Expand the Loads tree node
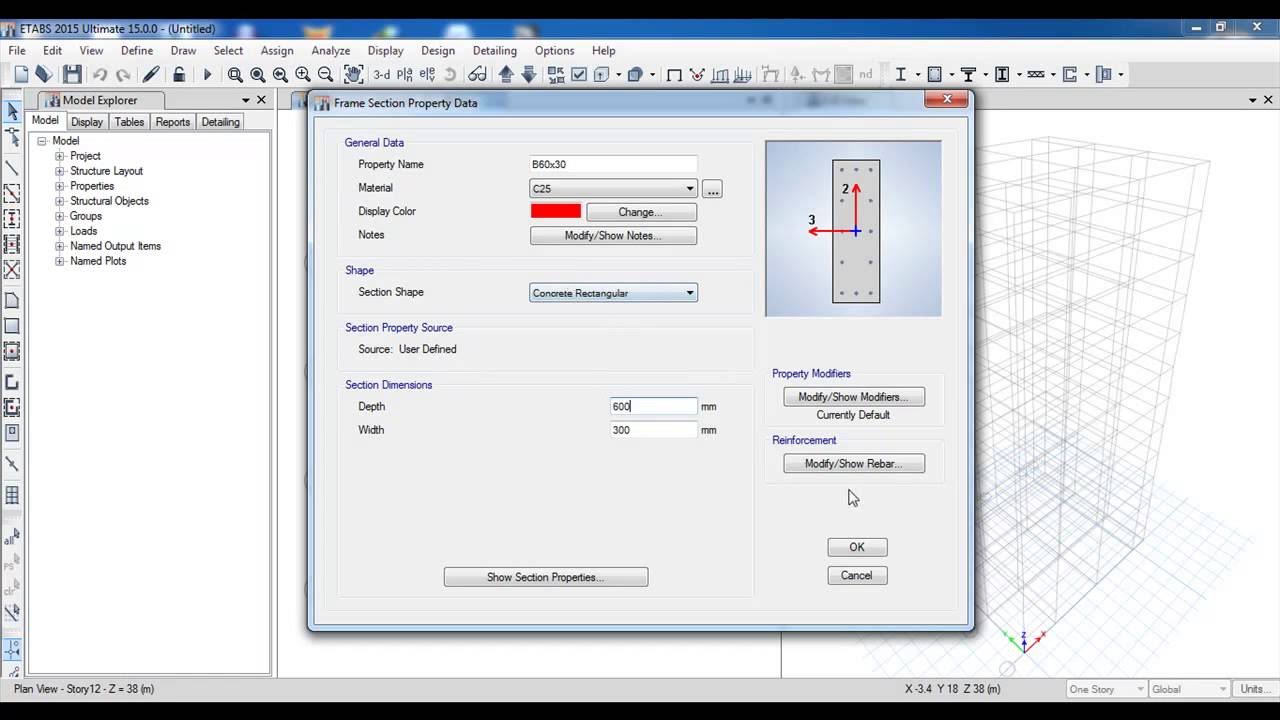1280x720 pixels. tap(59, 231)
